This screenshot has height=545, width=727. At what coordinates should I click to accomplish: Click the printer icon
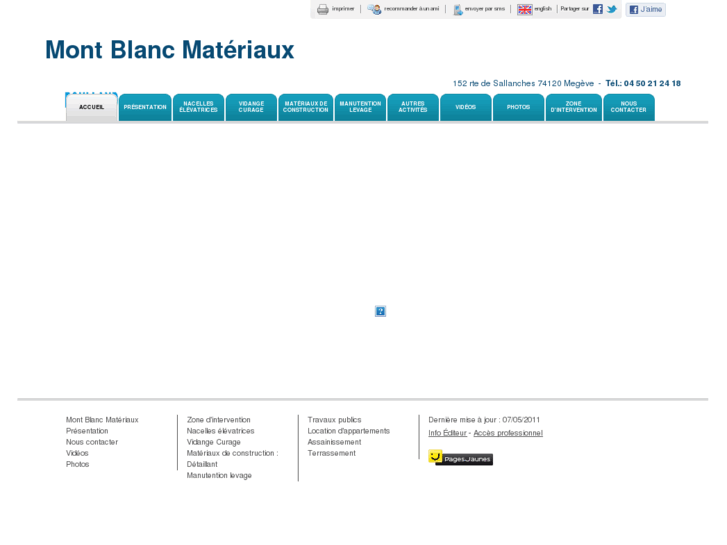[x=323, y=9]
